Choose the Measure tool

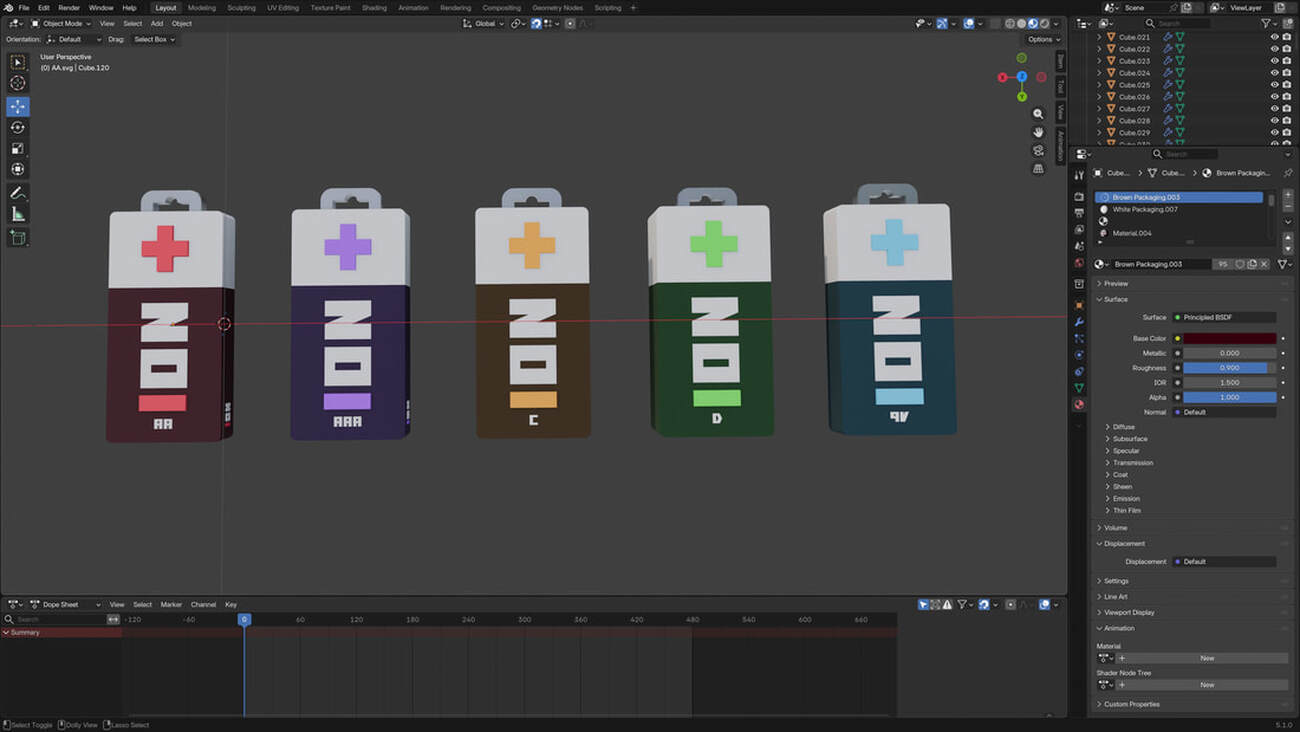[17, 214]
